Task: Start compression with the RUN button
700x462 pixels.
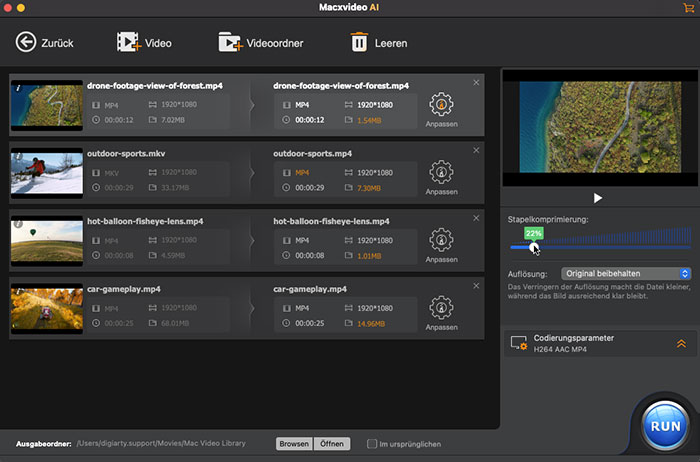Action: (665, 426)
